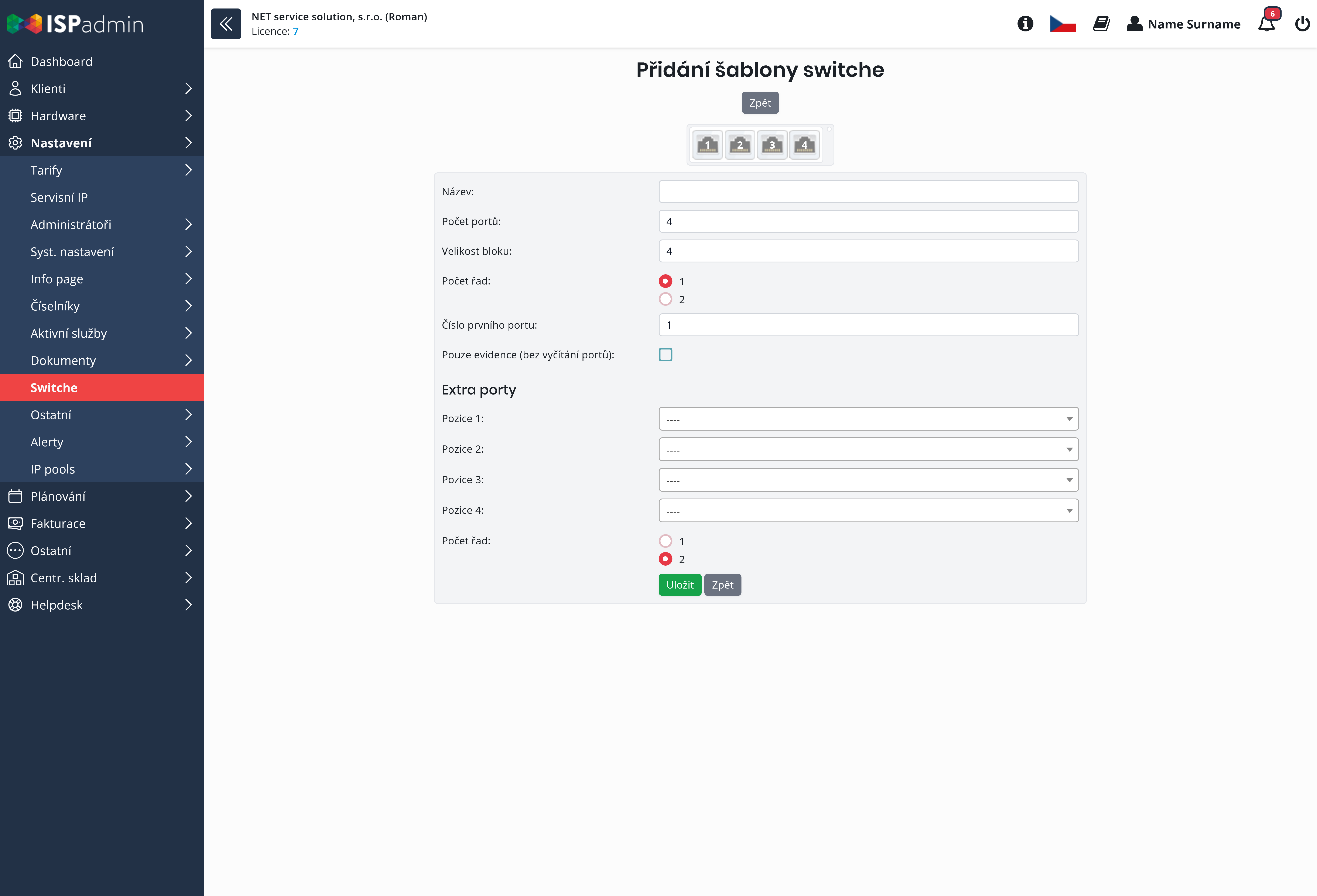Click the top Zpět button

760,103
